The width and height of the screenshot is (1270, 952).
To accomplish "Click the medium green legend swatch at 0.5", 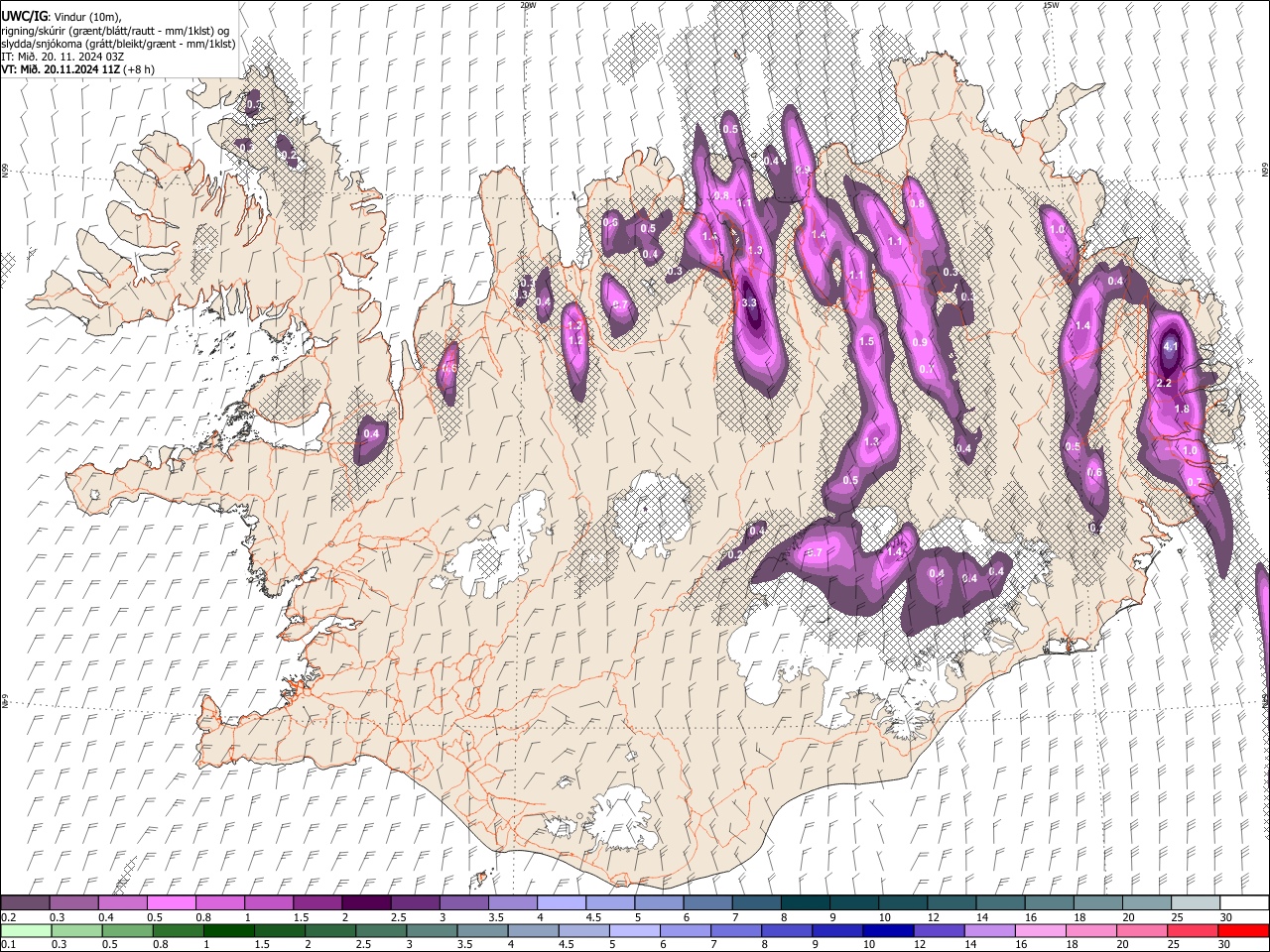I will tap(127, 930).
